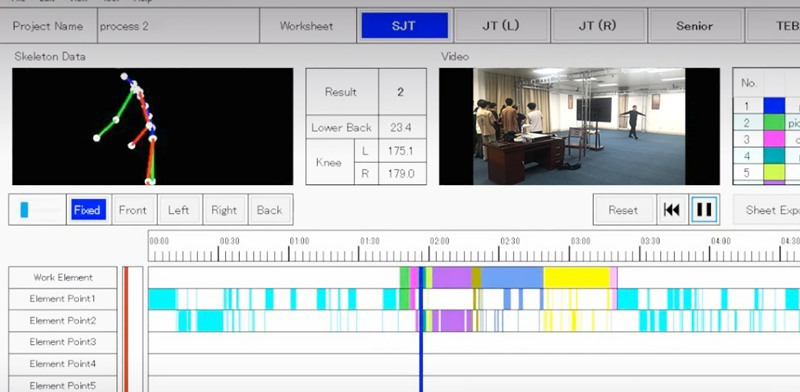
Task: Click the skeleton zoom slider handle
Action: click(x=24, y=210)
